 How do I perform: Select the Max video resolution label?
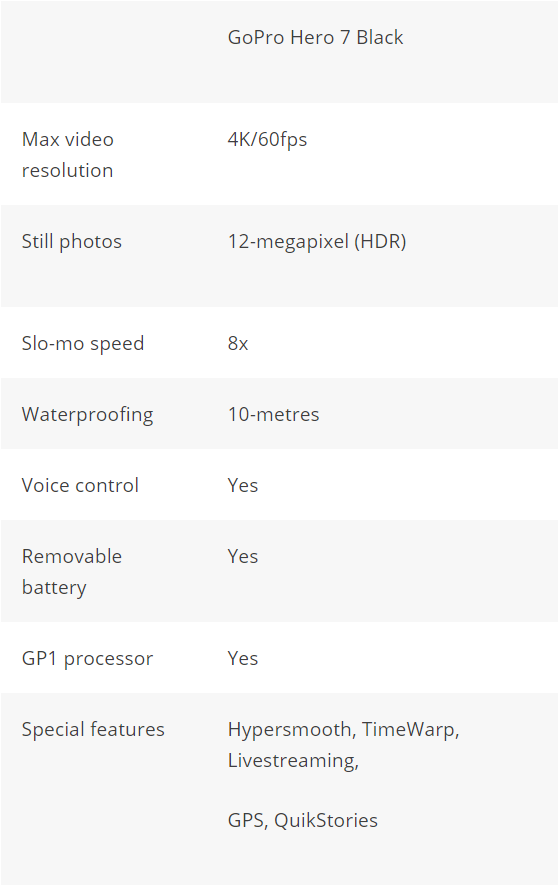67,155
